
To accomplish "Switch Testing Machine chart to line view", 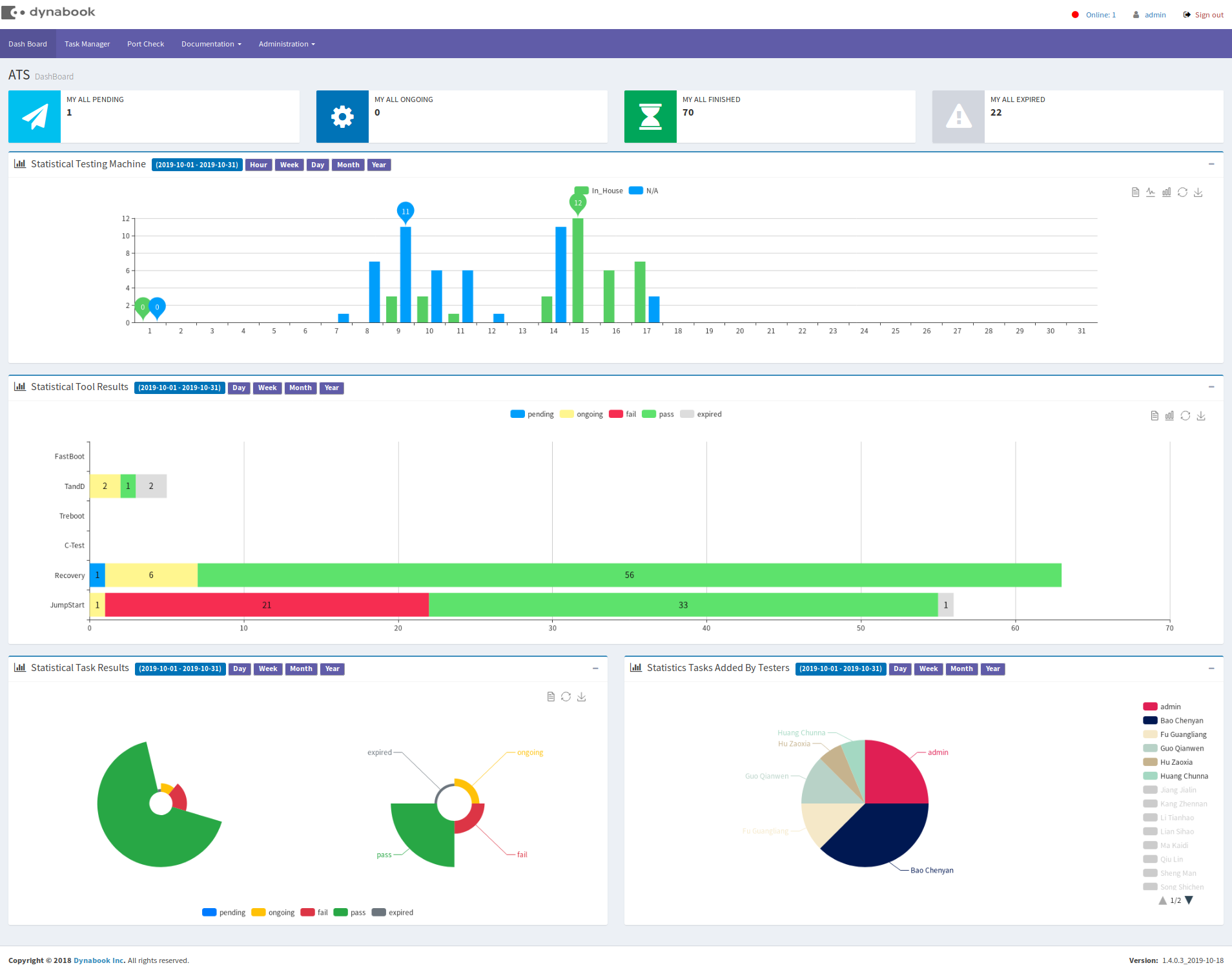I will coord(1151,192).
